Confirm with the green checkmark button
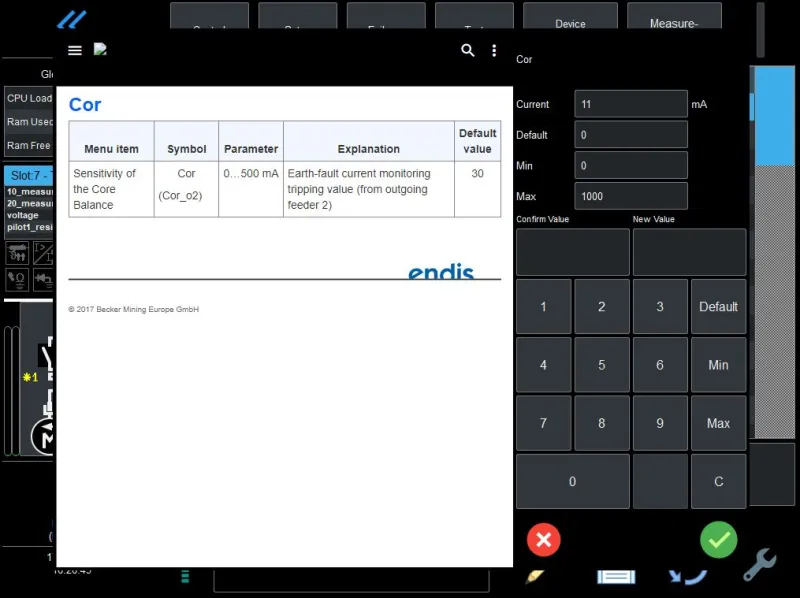 coord(718,539)
